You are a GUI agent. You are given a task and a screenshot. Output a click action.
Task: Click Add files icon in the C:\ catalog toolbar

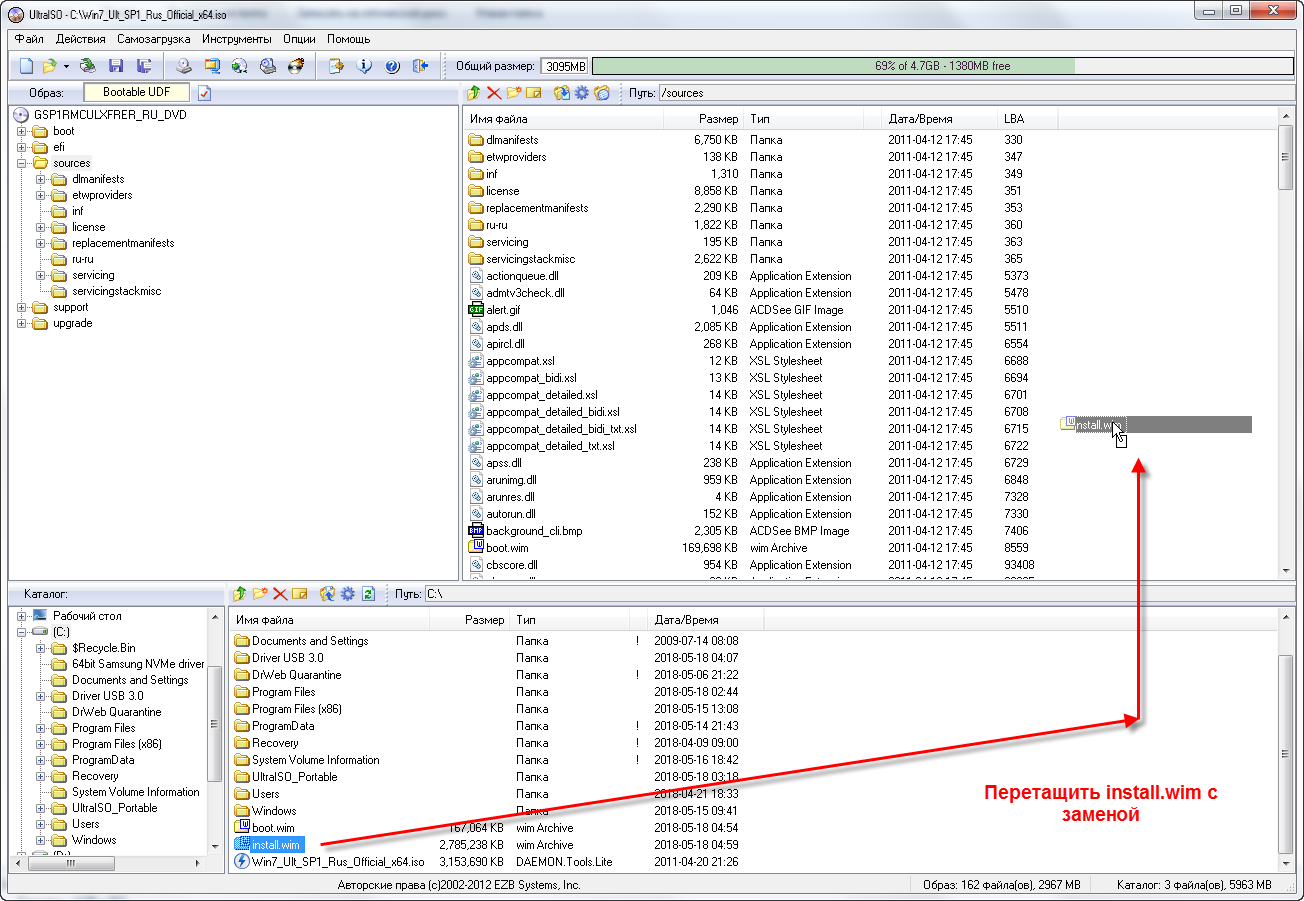[x=327, y=594]
